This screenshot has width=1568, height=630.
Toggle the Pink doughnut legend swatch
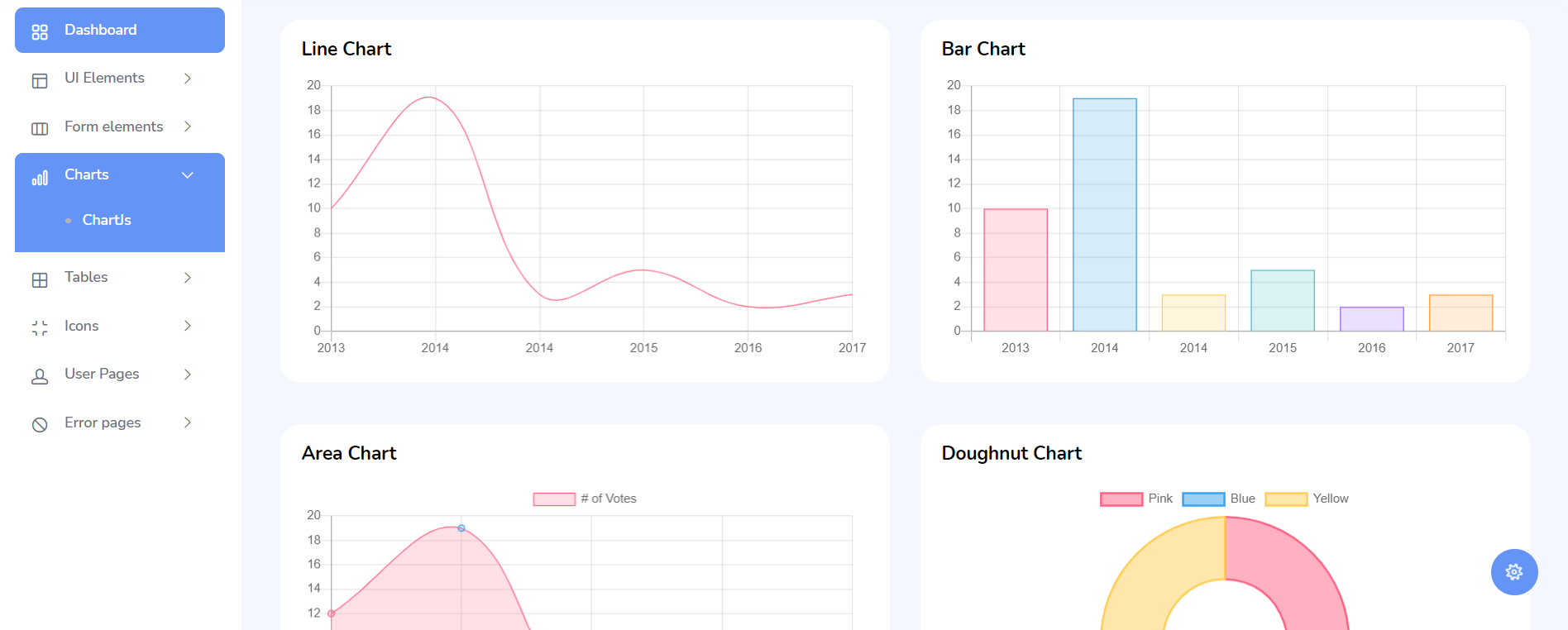pyautogui.click(x=1121, y=499)
